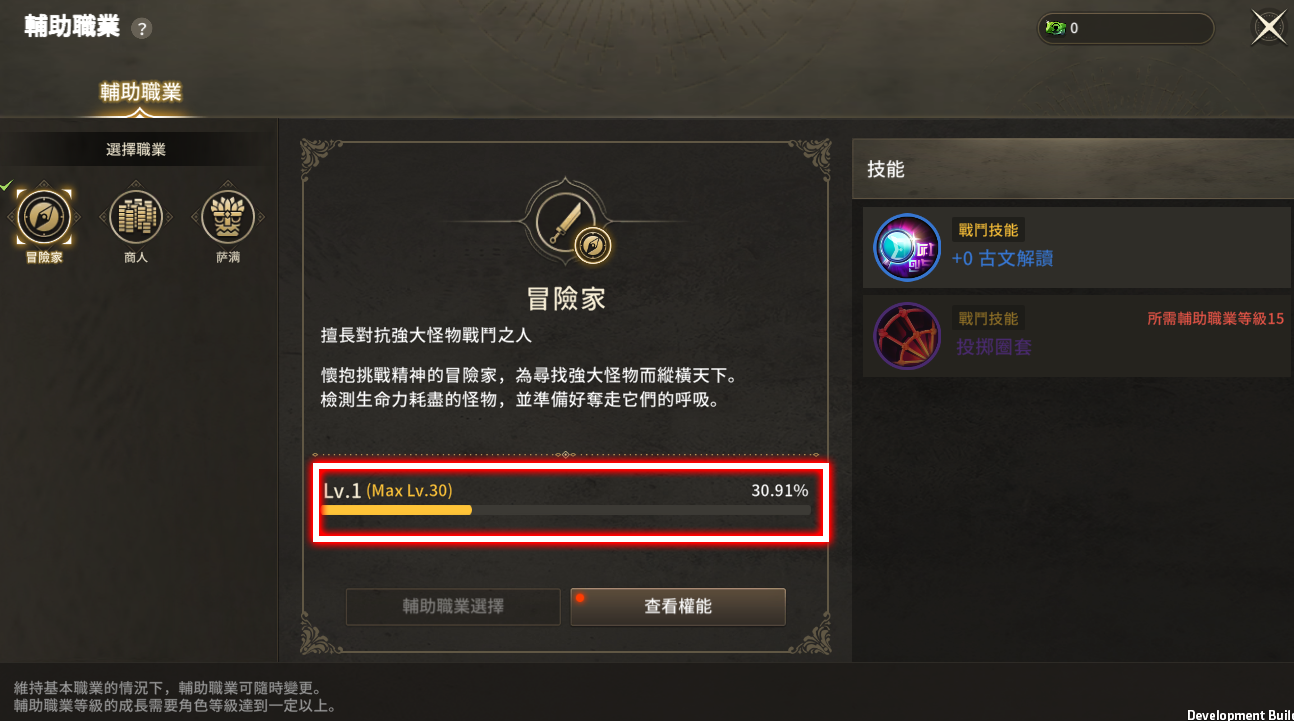Click the 投擲圈套 locked skill icon

(x=907, y=336)
